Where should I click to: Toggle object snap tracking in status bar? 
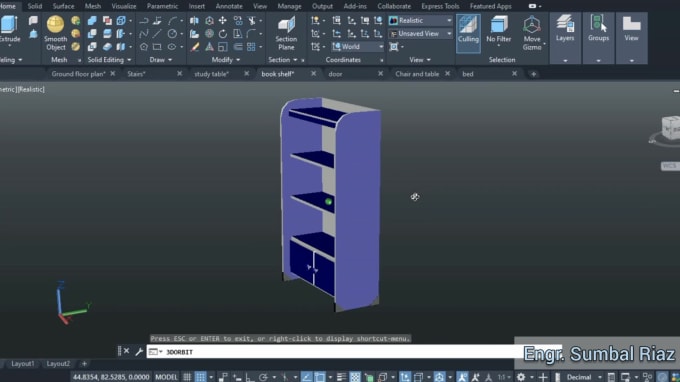tap(306, 377)
